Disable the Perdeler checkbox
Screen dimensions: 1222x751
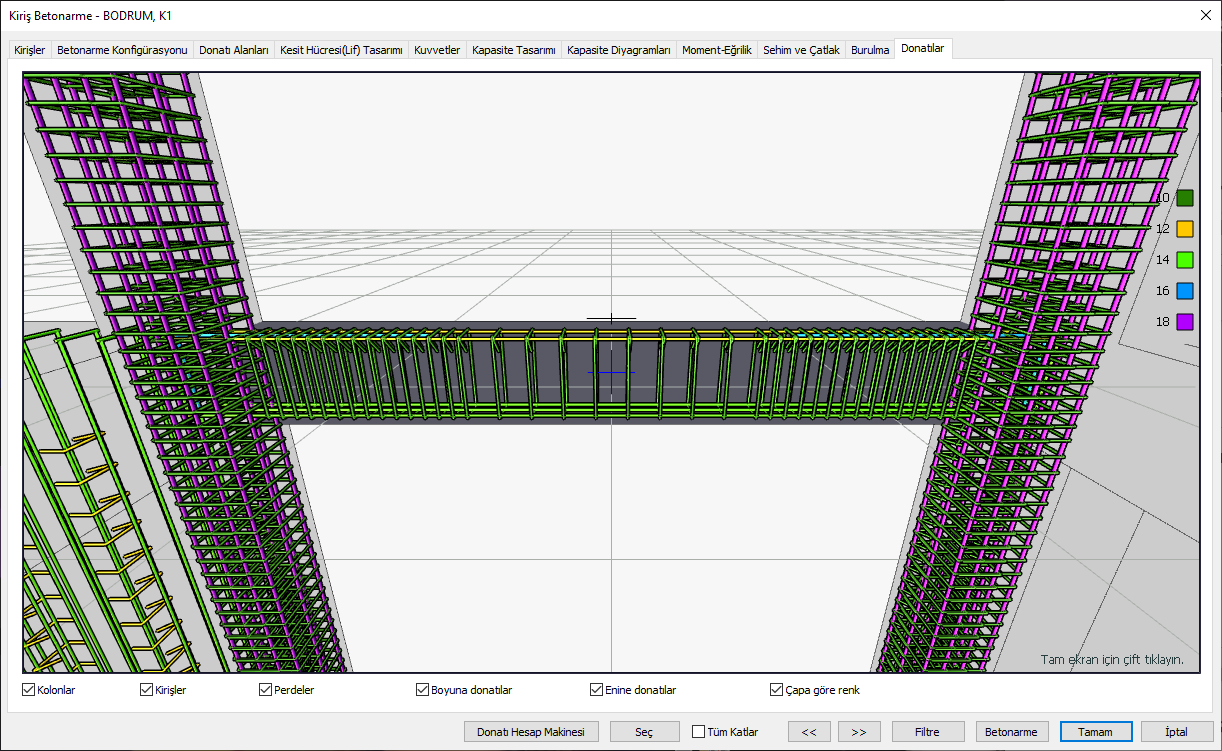point(265,690)
